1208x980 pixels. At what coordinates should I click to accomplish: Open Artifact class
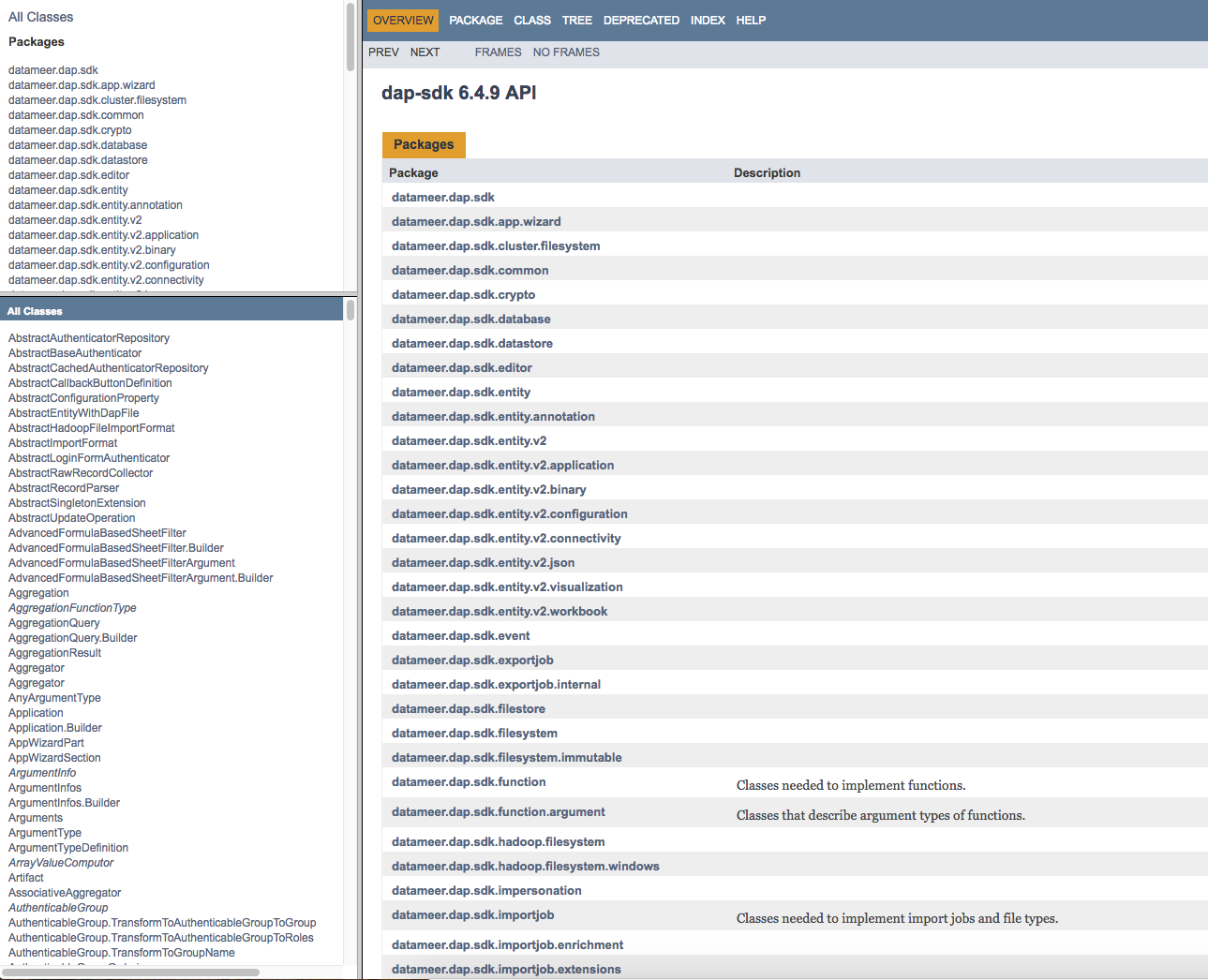pyautogui.click(x=26, y=878)
